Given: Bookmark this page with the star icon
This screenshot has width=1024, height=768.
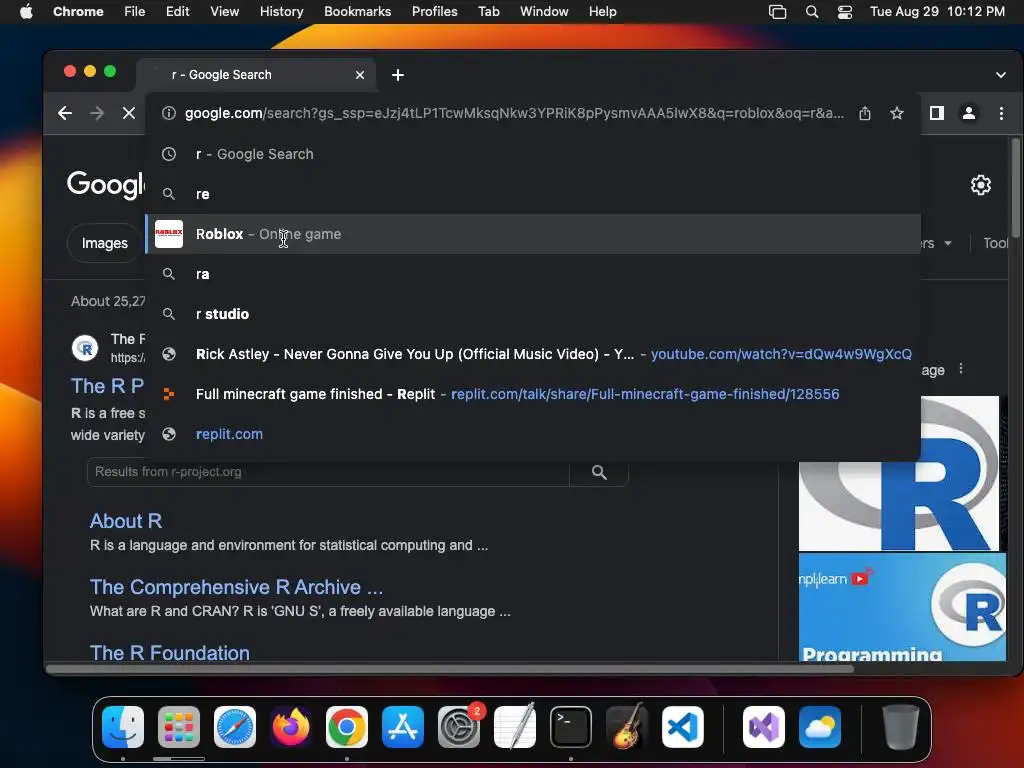Looking at the screenshot, I should point(897,113).
